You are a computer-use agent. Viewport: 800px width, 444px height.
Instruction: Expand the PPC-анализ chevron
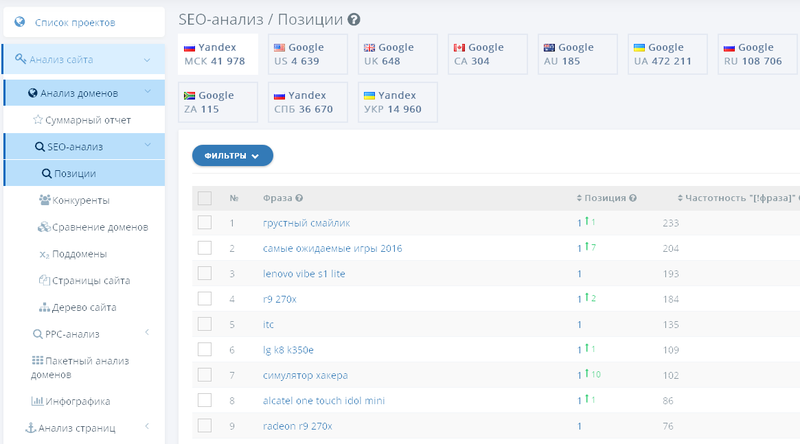(x=147, y=333)
